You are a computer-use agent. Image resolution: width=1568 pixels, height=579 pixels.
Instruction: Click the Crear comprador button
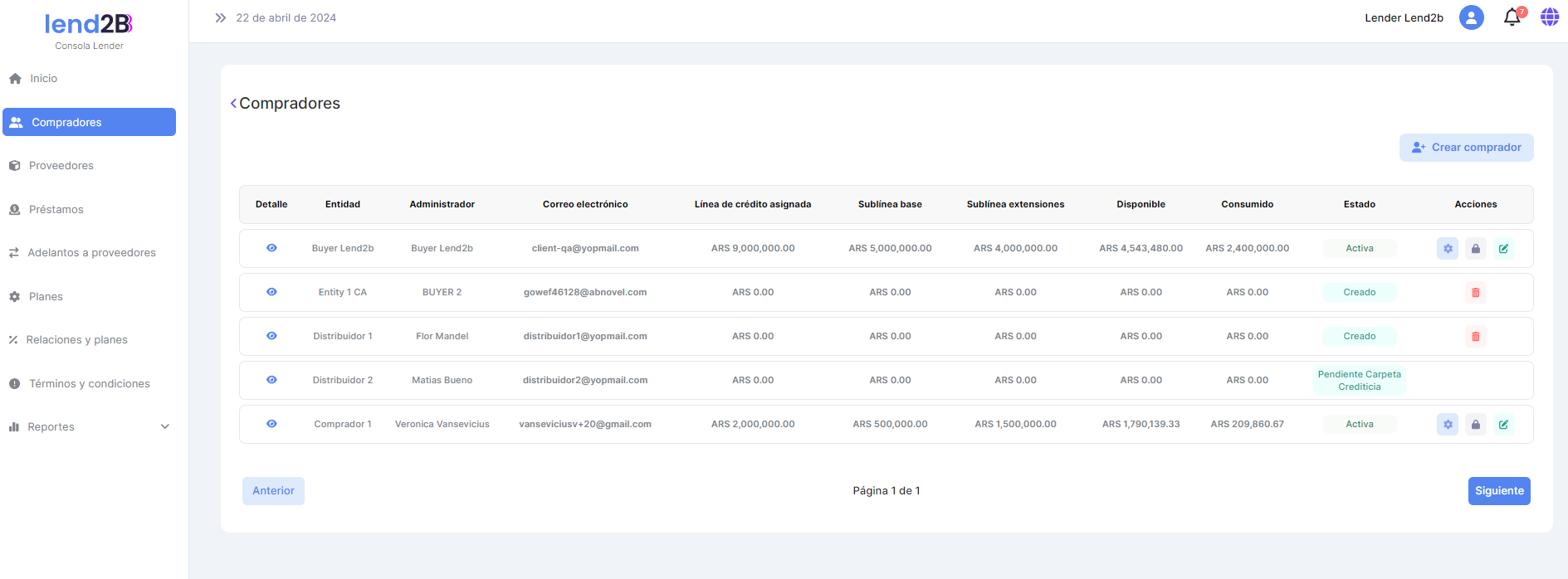(x=1466, y=148)
